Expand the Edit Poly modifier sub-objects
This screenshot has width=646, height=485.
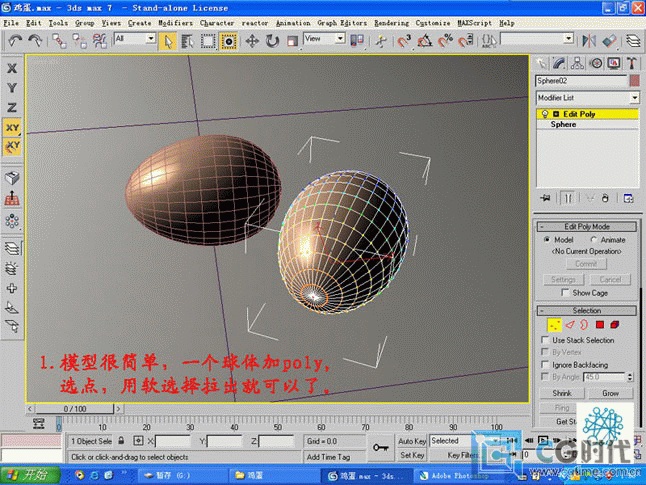point(556,114)
